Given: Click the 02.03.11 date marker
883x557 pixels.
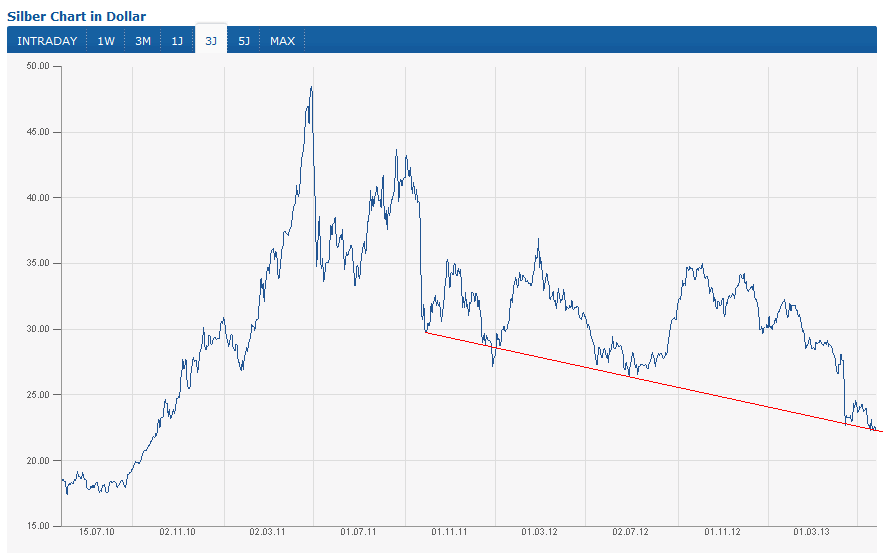Looking at the screenshot, I should [x=267, y=533].
